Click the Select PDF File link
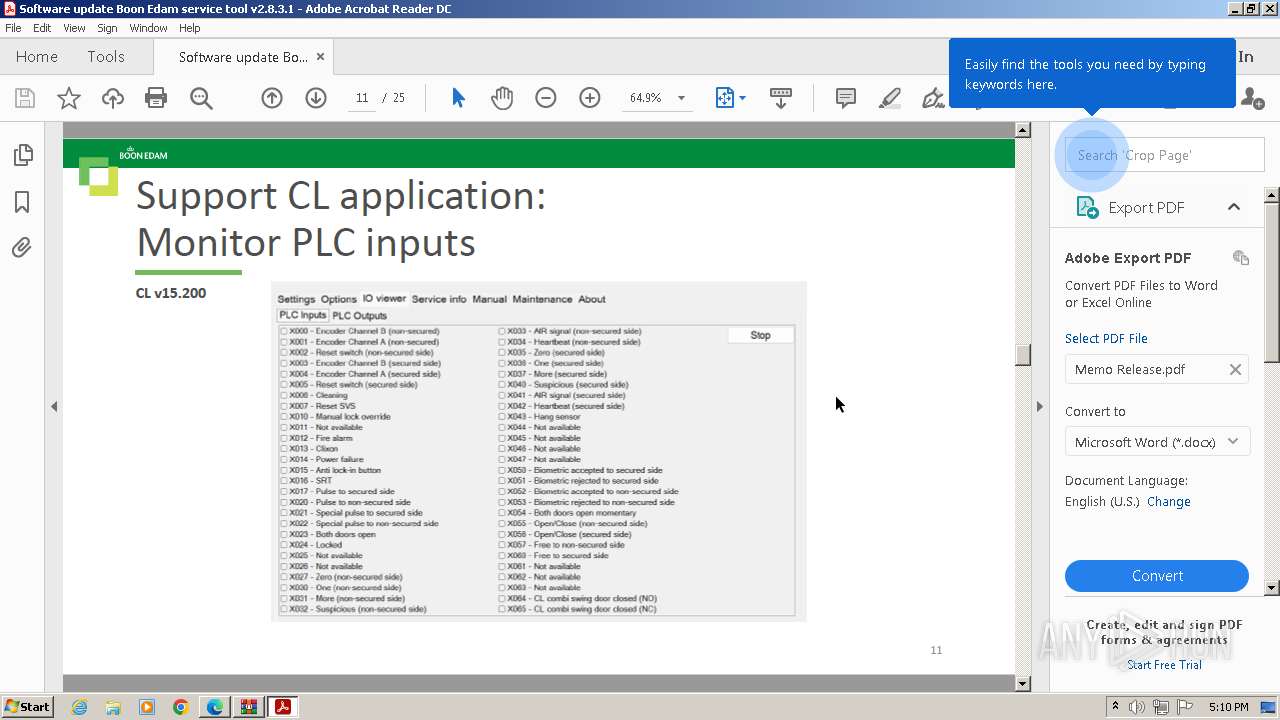 click(x=1106, y=338)
